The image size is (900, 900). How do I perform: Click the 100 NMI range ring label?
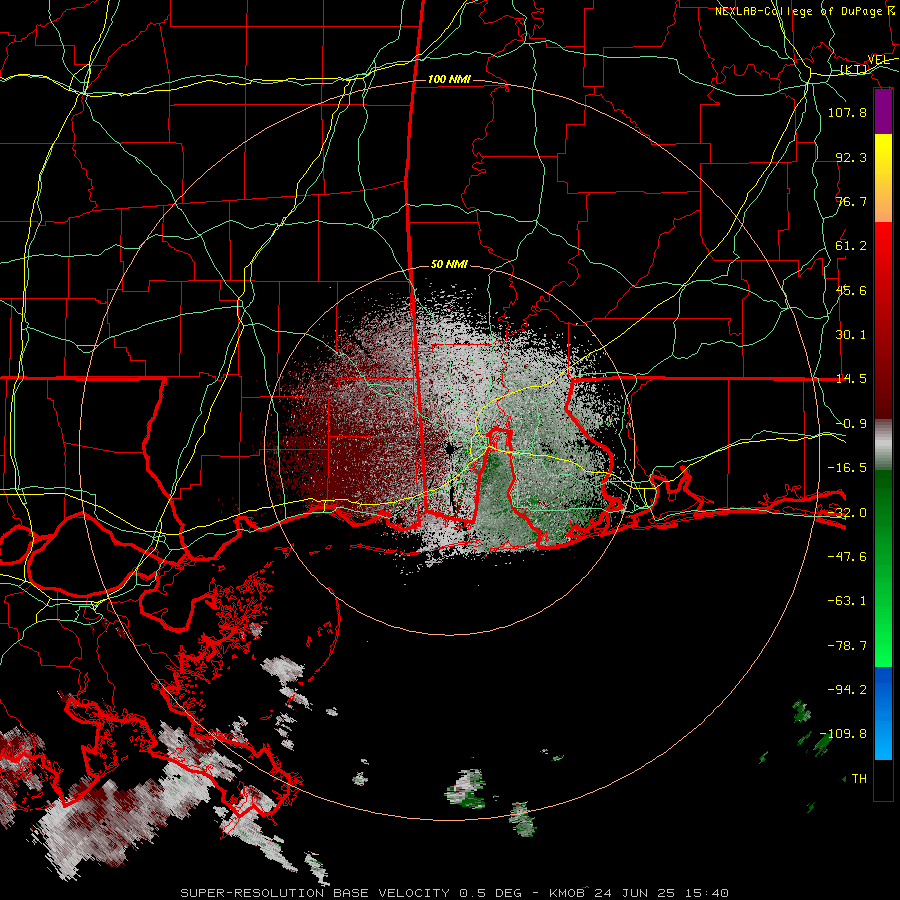[449, 79]
